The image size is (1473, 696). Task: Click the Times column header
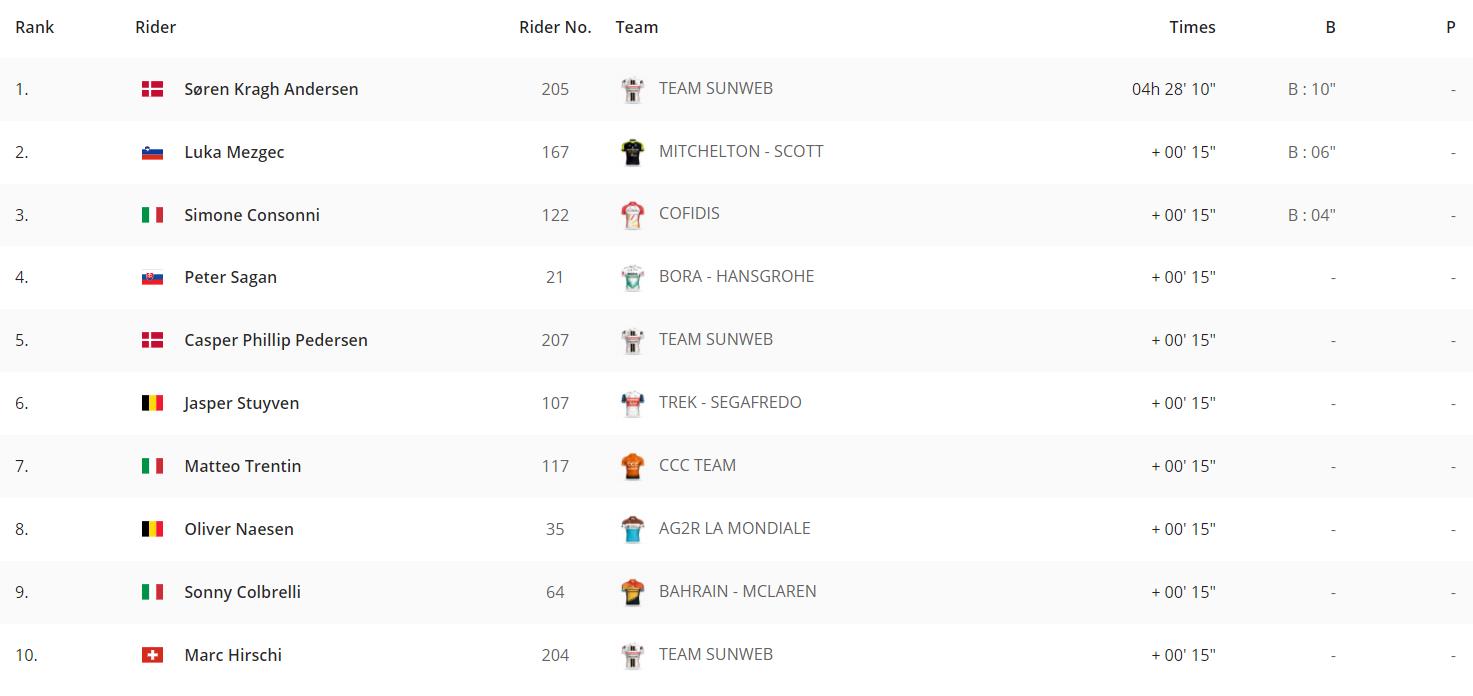pos(1192,27)
